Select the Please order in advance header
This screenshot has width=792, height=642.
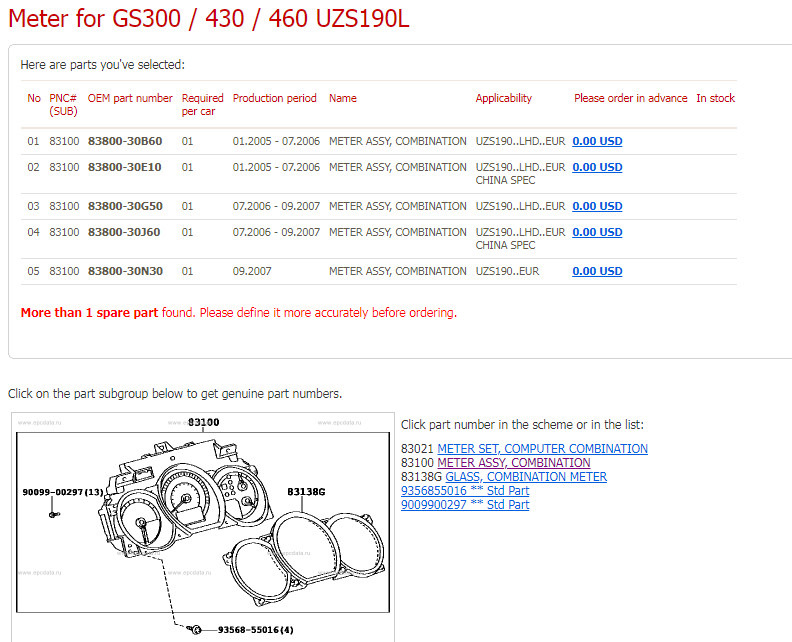click(630, 98)
